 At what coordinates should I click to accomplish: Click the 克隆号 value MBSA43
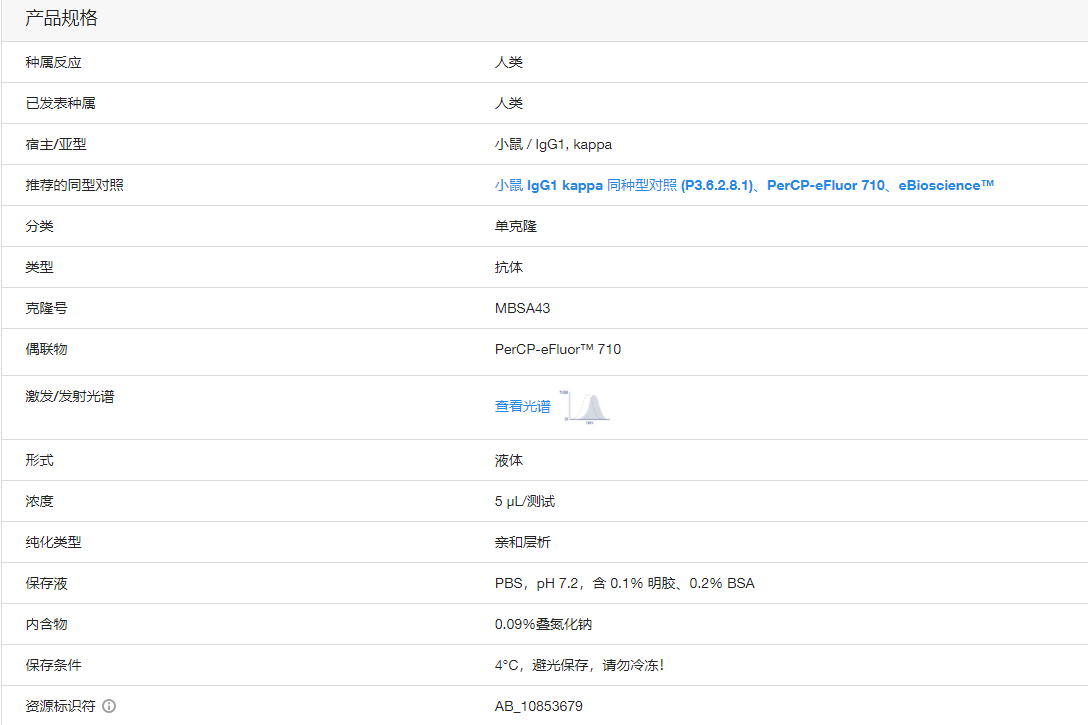point(522,308)
